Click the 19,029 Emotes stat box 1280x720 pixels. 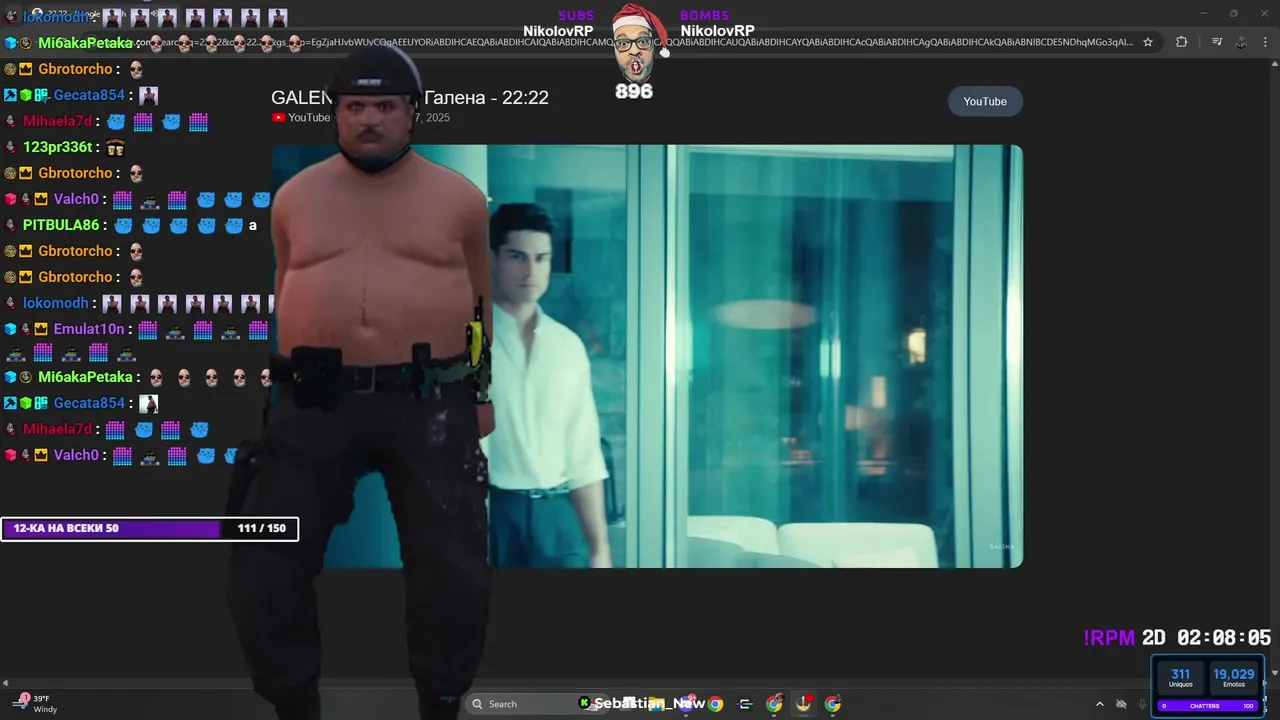(x=1234, y=678)
